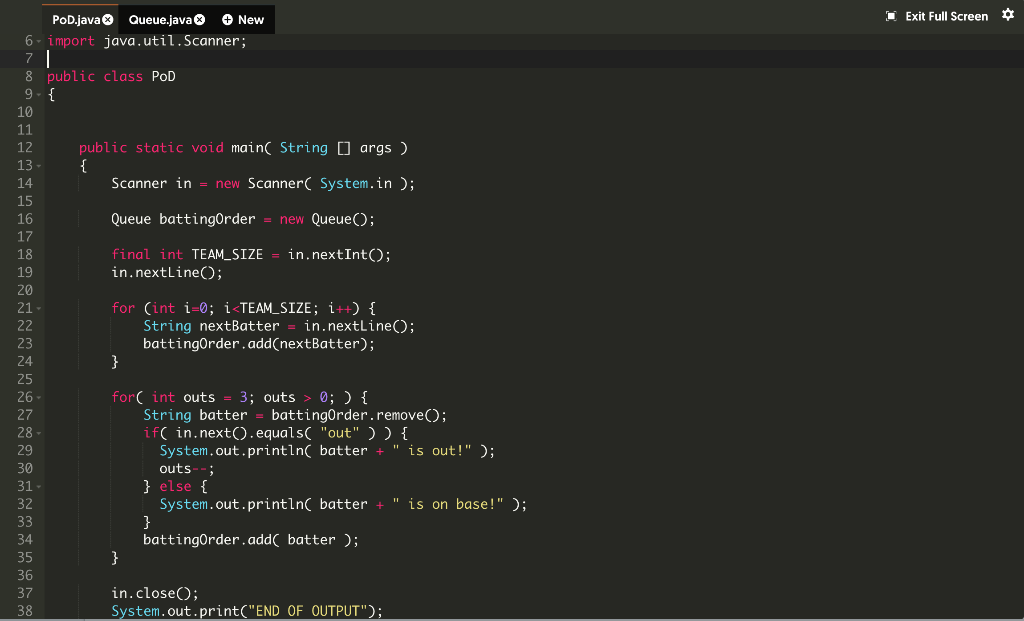This screenshot has width=1024, height=621.
Task: Collapse the for loop fold at line 21
Action: 39,308
